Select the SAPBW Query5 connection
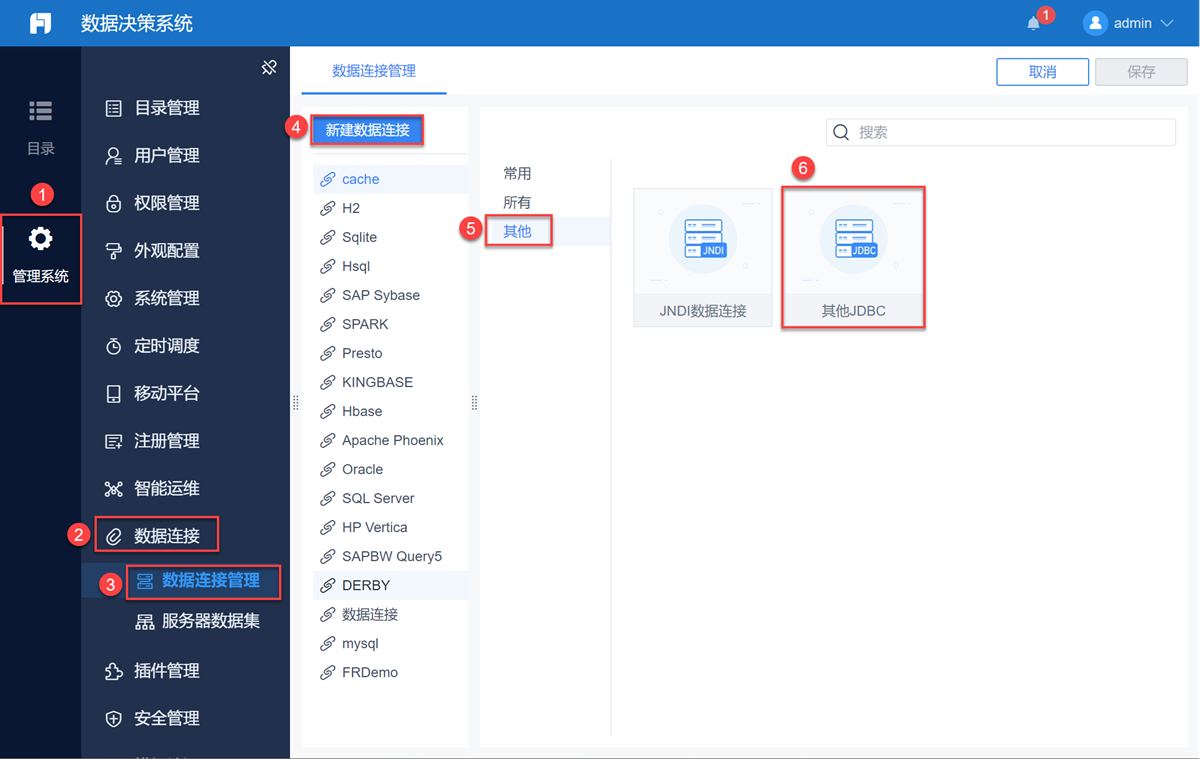The height and width of the screenshot is (759, 1200). [x=390, y=557]
